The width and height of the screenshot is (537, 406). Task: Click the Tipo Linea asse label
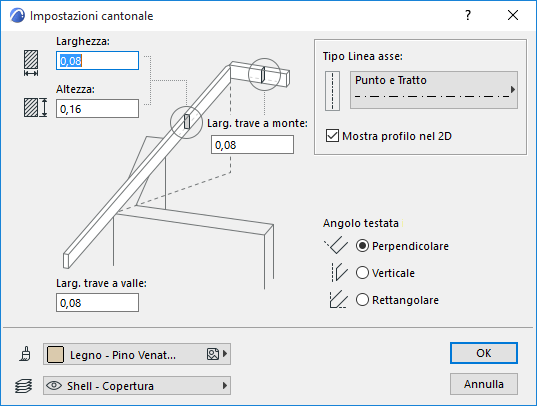tap(363, 56)
